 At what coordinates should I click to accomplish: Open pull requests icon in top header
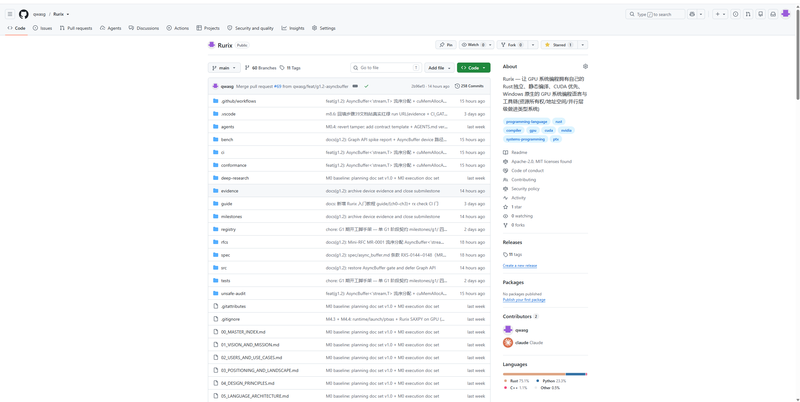(x=748, y=14)
